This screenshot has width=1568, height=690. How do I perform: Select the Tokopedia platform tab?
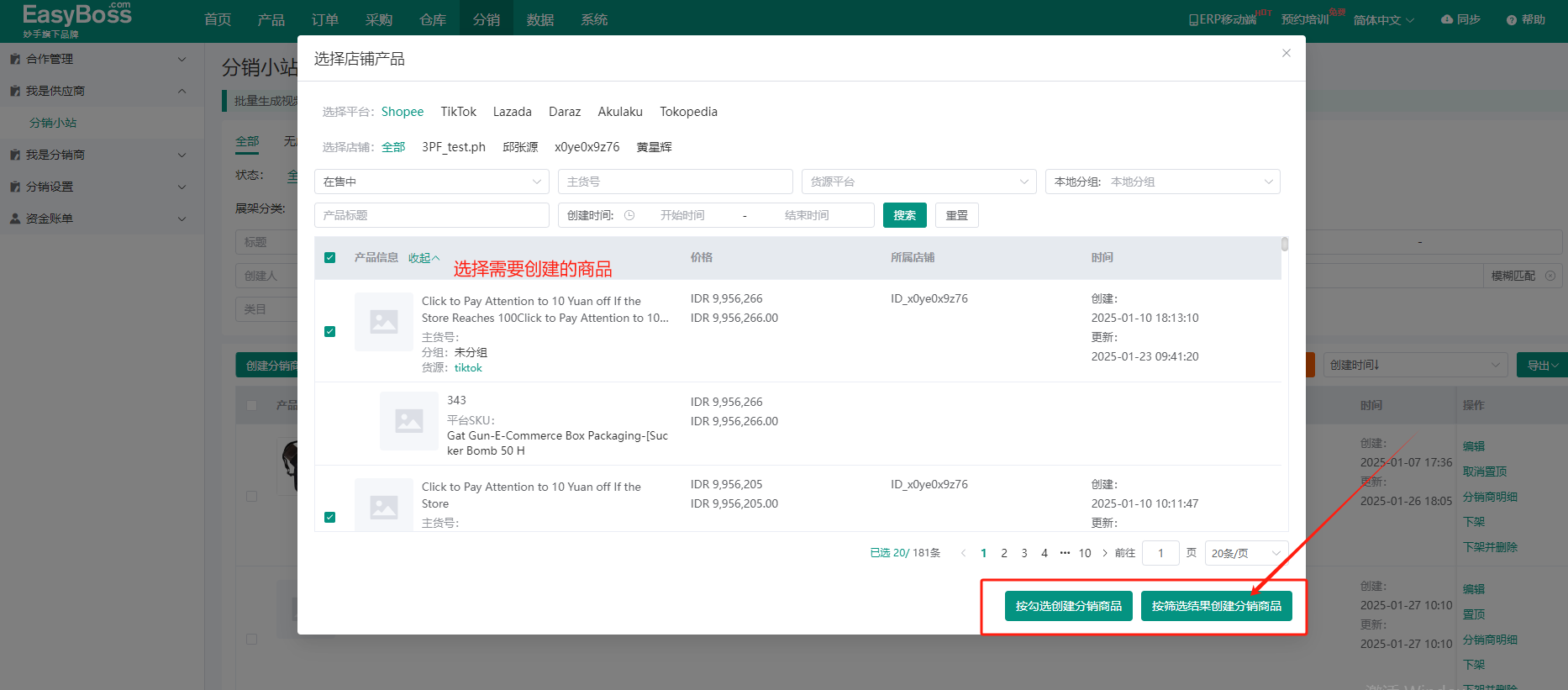(x=688, y=112)
